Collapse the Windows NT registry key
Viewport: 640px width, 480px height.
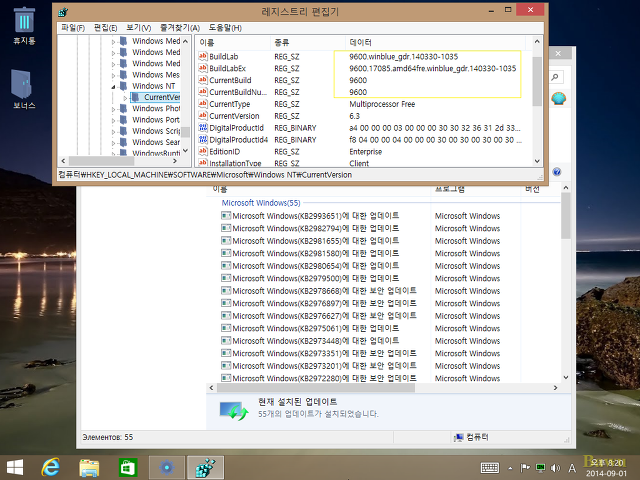(x=113, y=87)
